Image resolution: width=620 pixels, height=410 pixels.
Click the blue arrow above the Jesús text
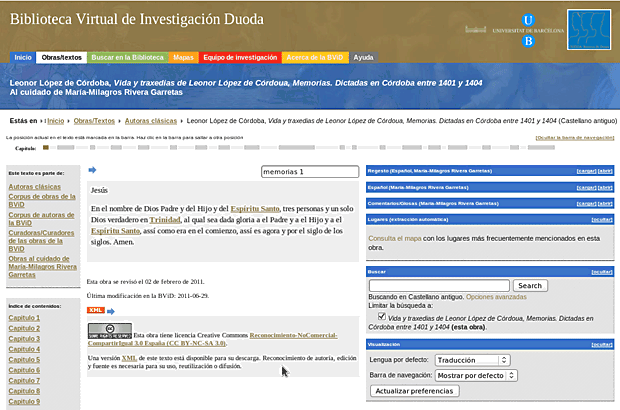click(92, 170)
